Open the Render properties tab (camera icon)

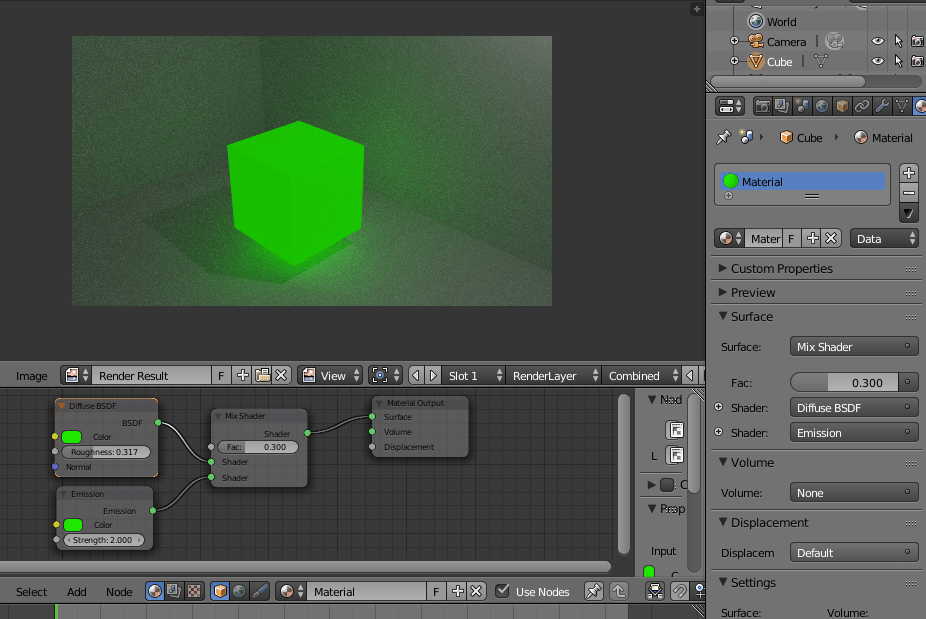[x=761, y=105]
